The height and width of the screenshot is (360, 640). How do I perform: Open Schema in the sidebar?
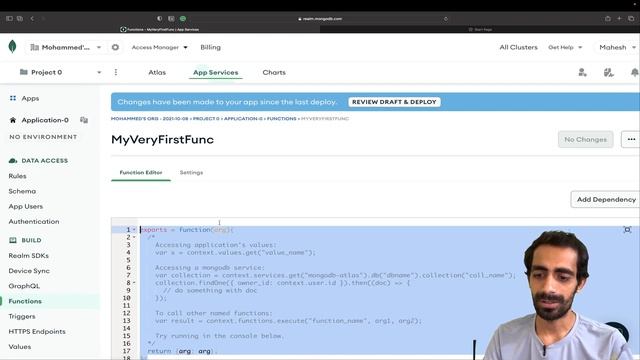coord(22,191)
